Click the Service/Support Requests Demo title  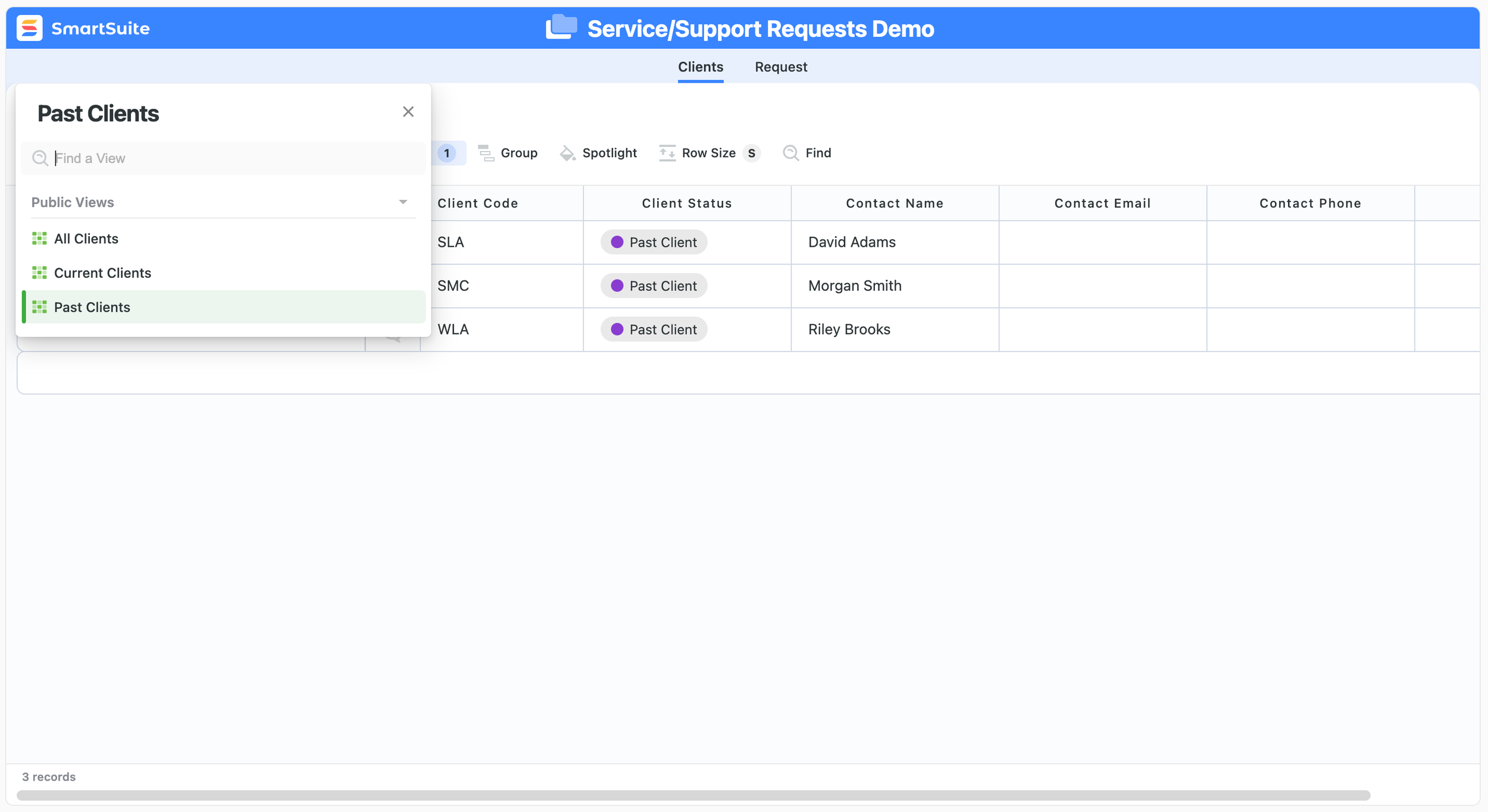coord(761,29)
